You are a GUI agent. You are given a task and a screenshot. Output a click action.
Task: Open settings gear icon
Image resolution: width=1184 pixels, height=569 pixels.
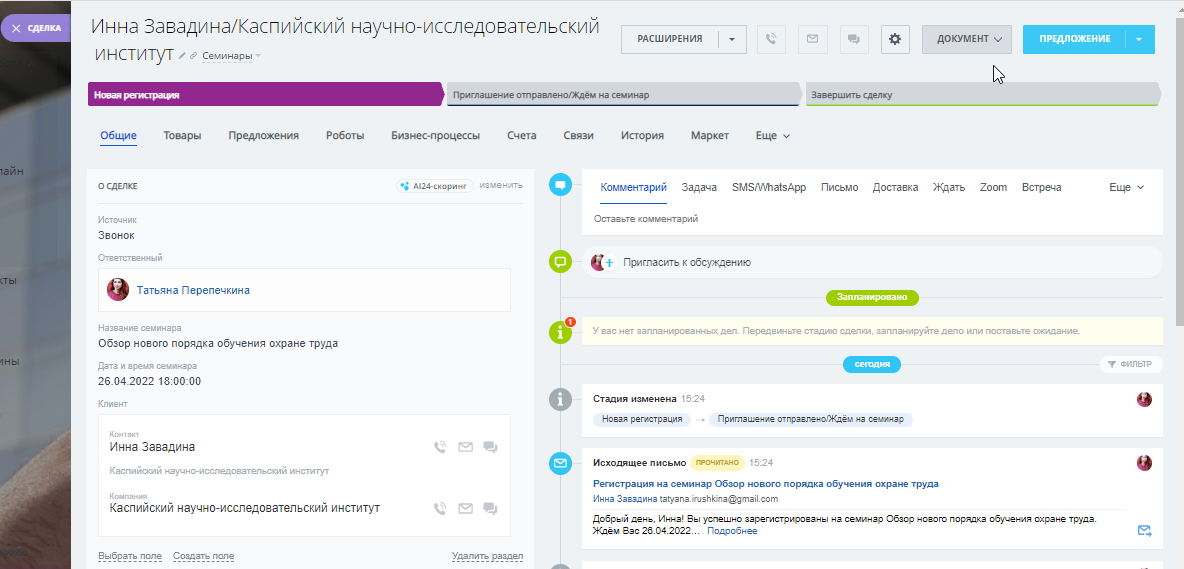click(x=895, y=39)
